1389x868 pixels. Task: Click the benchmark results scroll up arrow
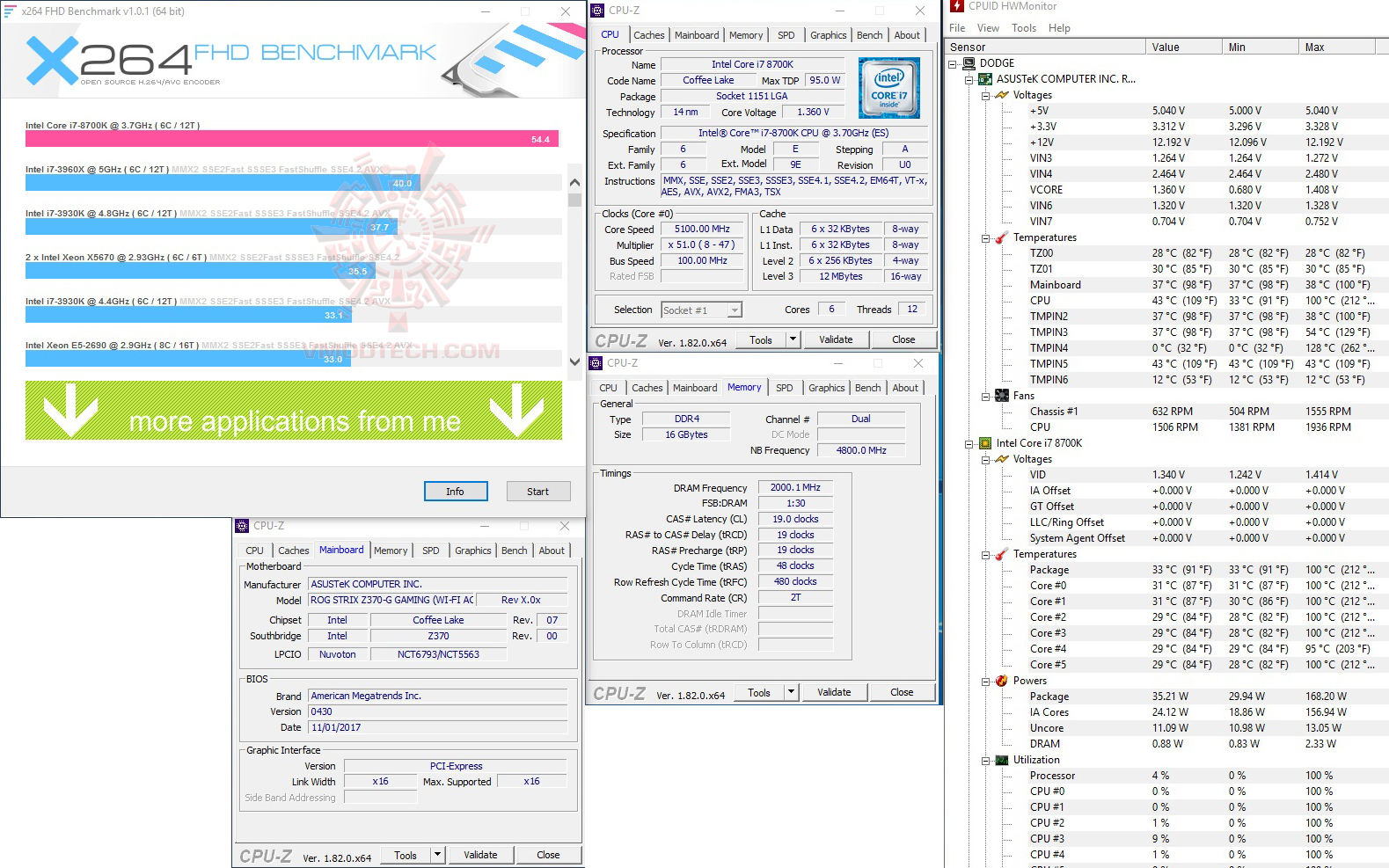[x=574, y=183]
